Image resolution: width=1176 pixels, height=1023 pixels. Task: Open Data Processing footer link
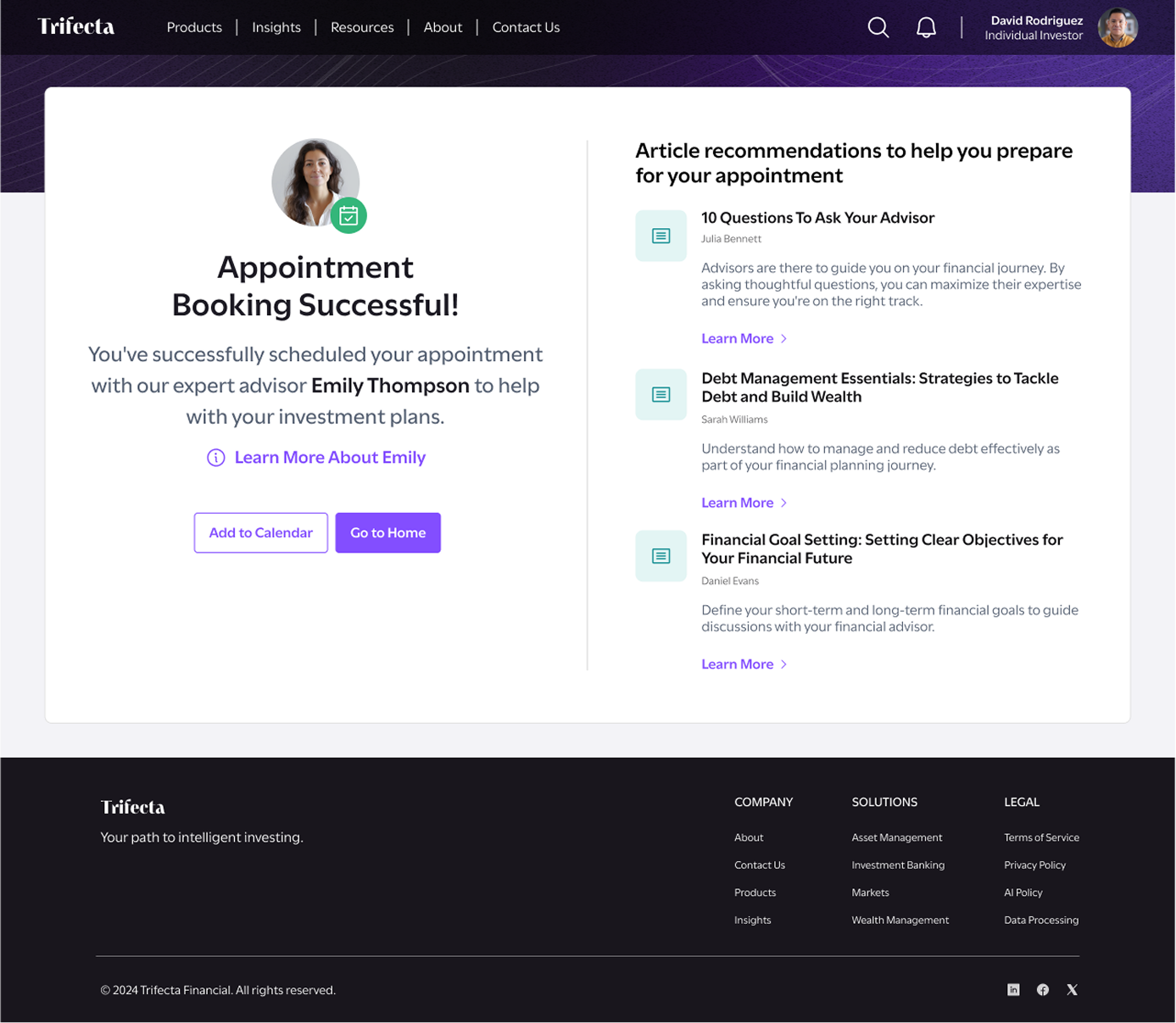[1041, 920]
